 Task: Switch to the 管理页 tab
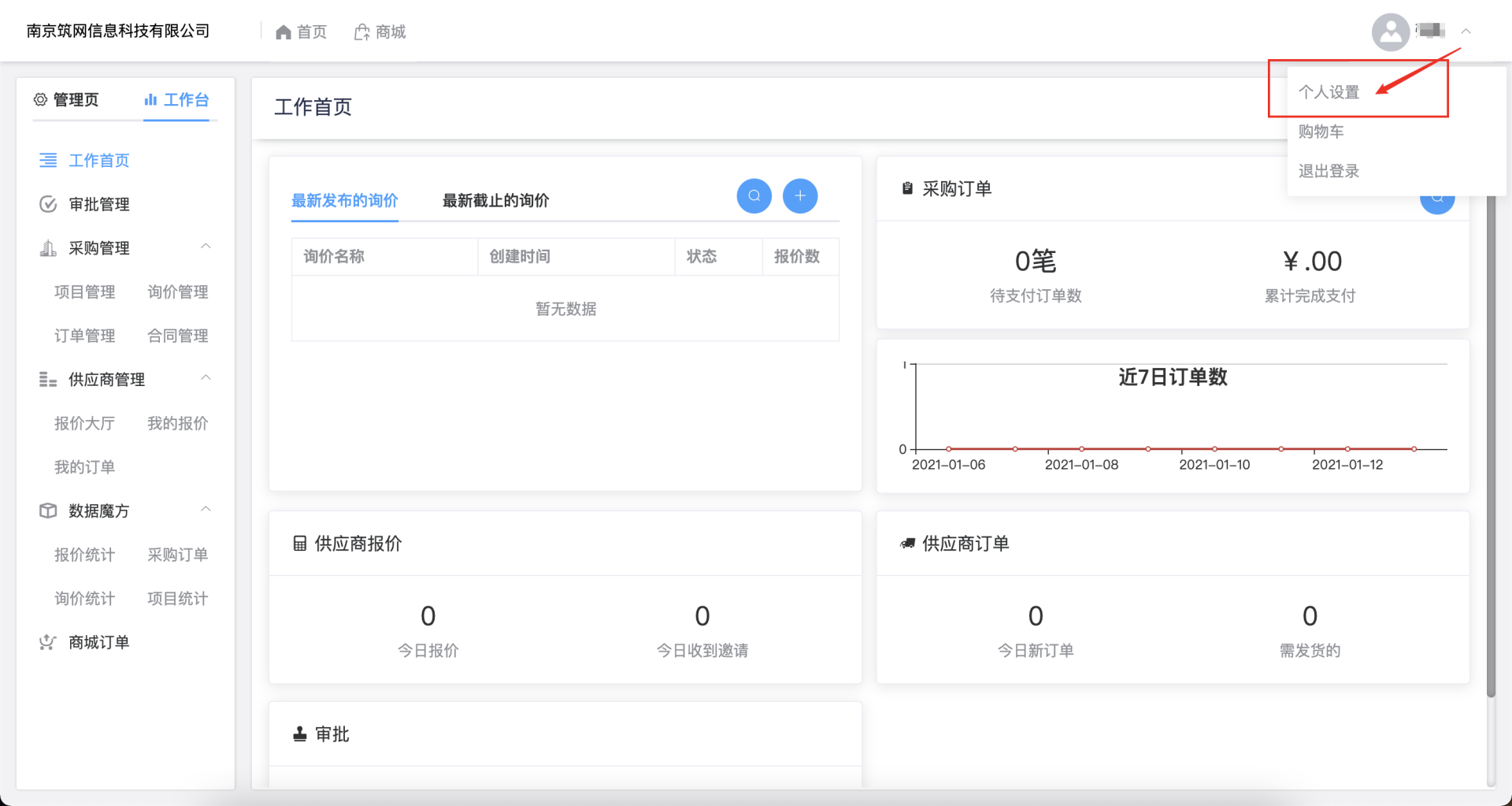(66, 100)
